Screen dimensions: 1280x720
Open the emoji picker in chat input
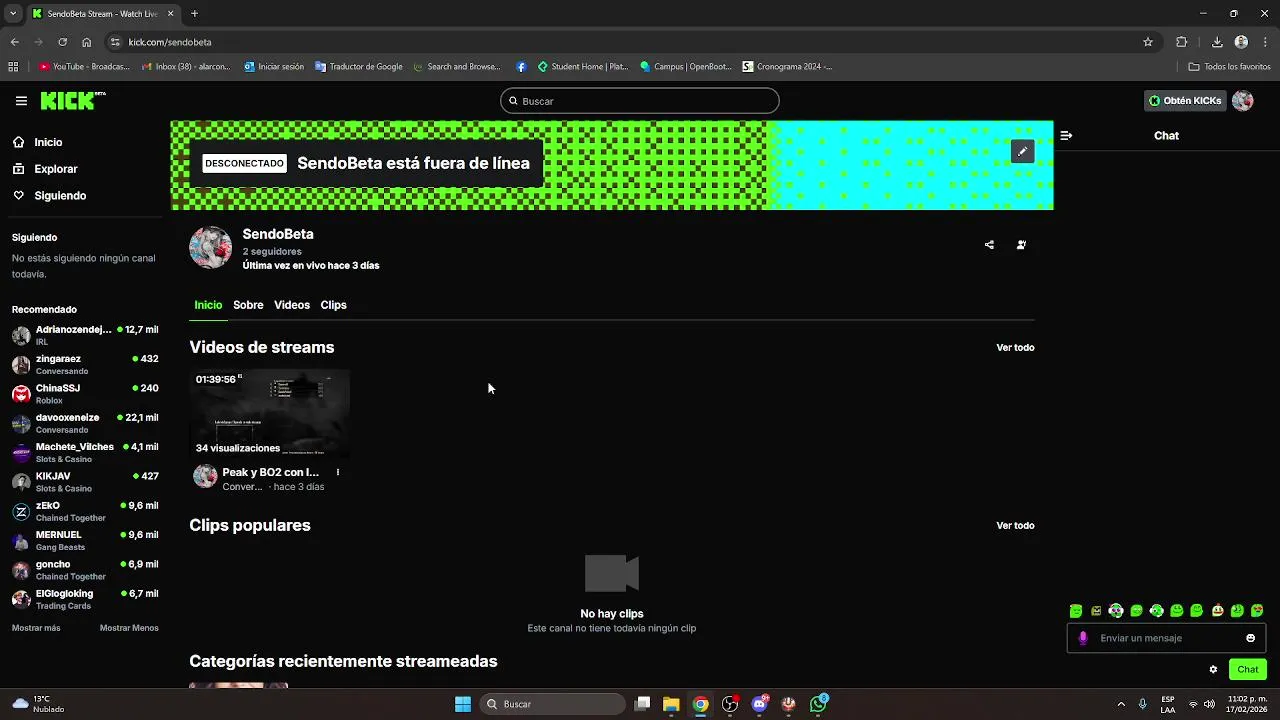[x=1250, y=638]
